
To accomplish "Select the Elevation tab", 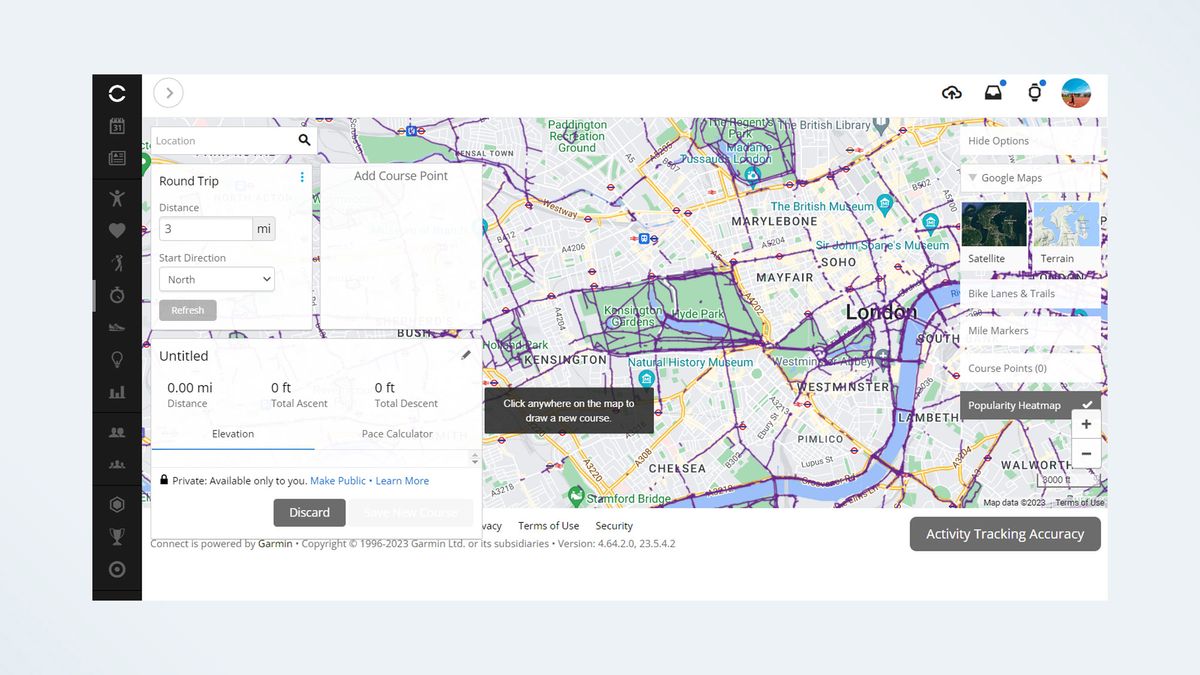I will [x=233, y=433].
